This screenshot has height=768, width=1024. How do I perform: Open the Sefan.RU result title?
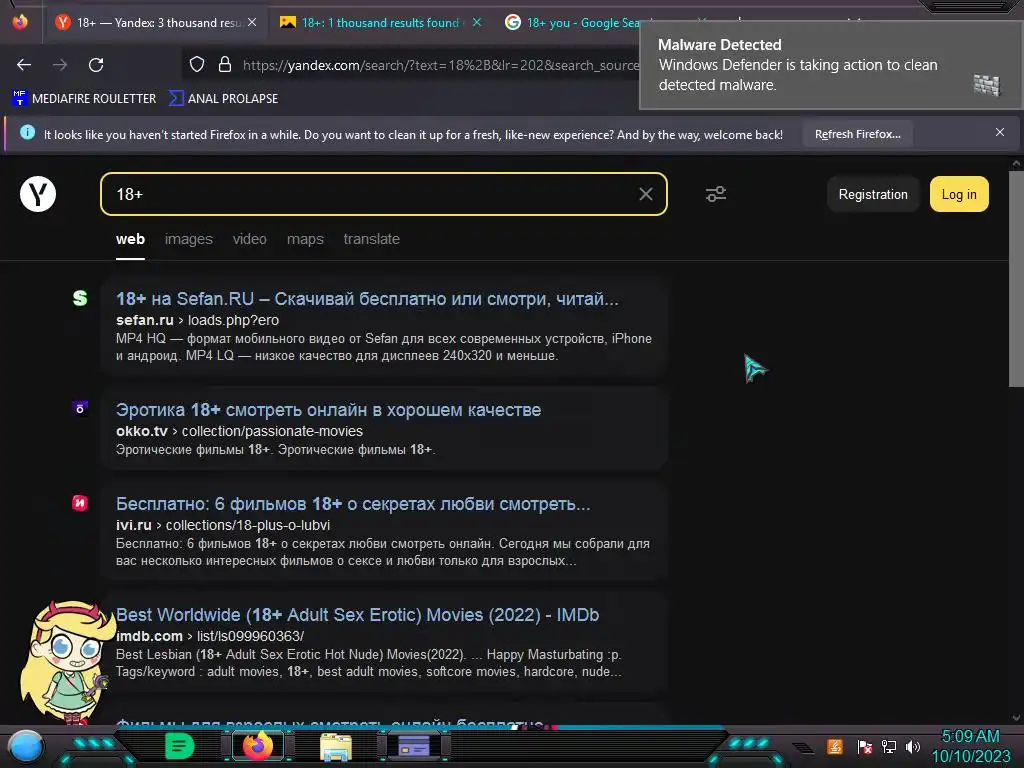tap(367, 299)
